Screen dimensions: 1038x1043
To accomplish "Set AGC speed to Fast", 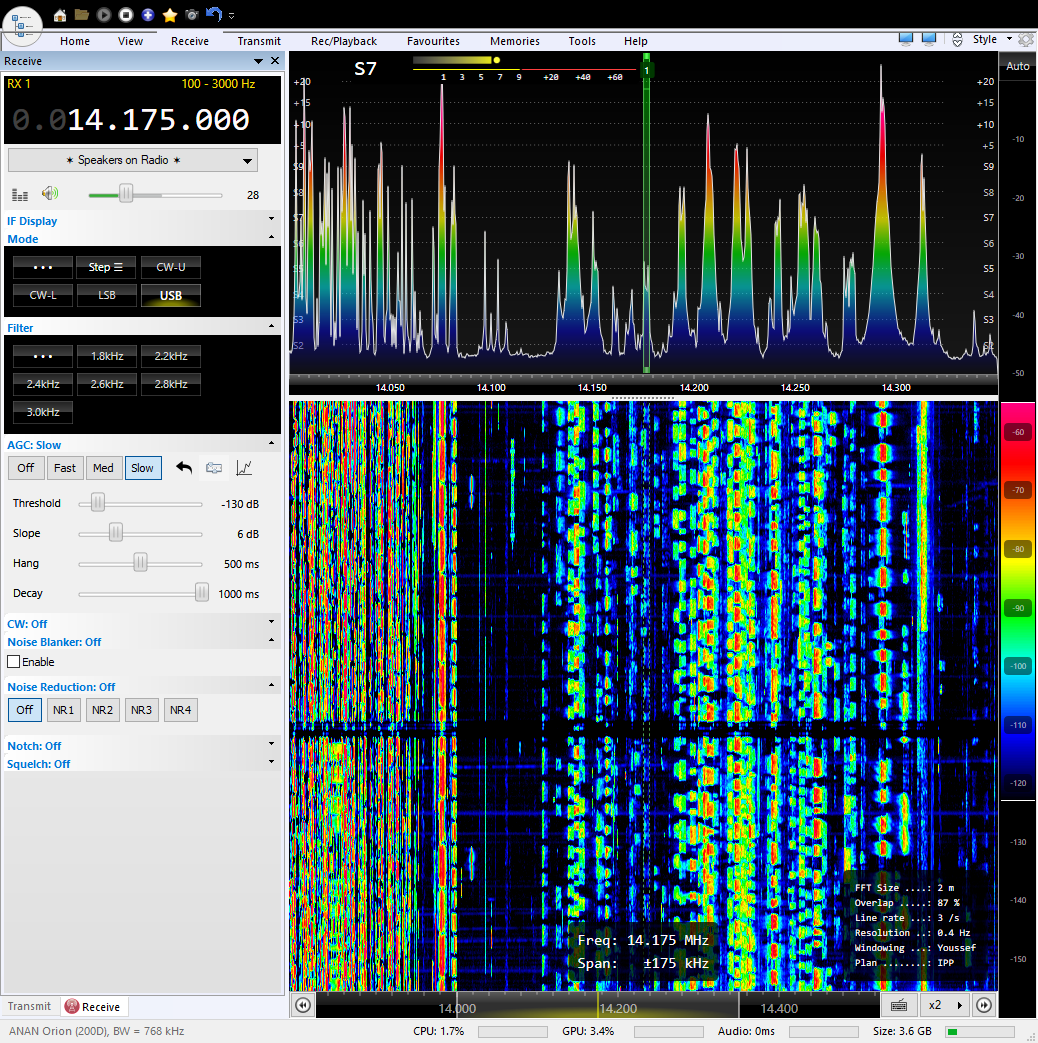I will (x=65, y=468).
